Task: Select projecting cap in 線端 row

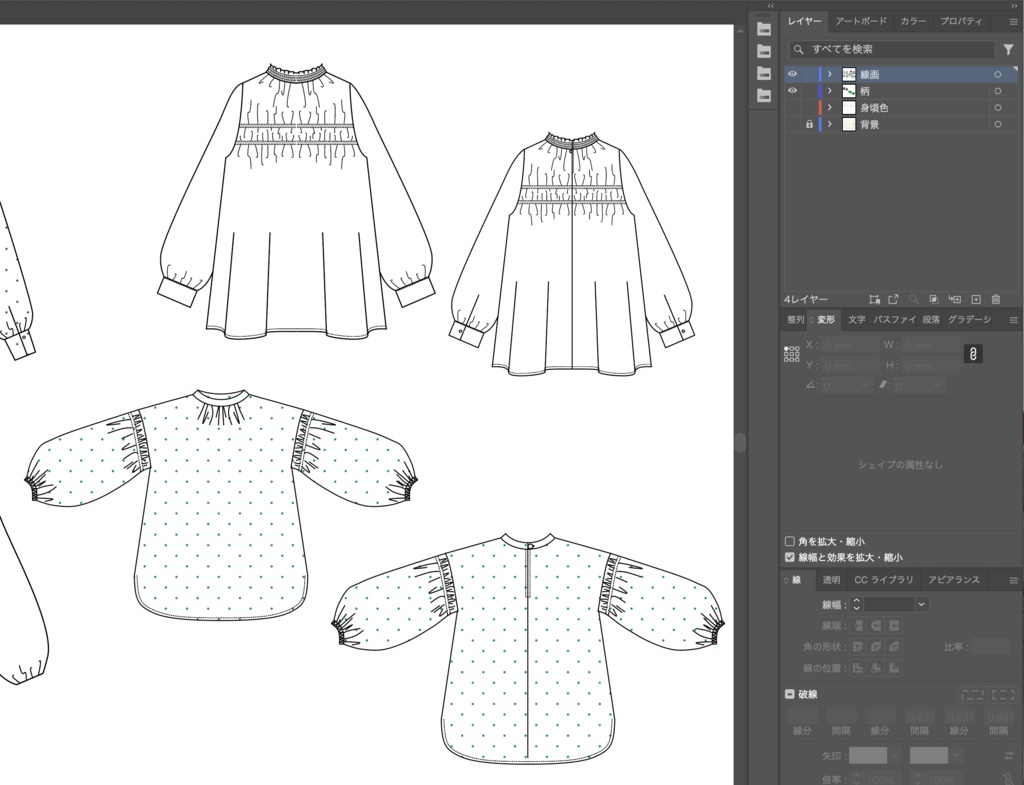Action: 895,626
